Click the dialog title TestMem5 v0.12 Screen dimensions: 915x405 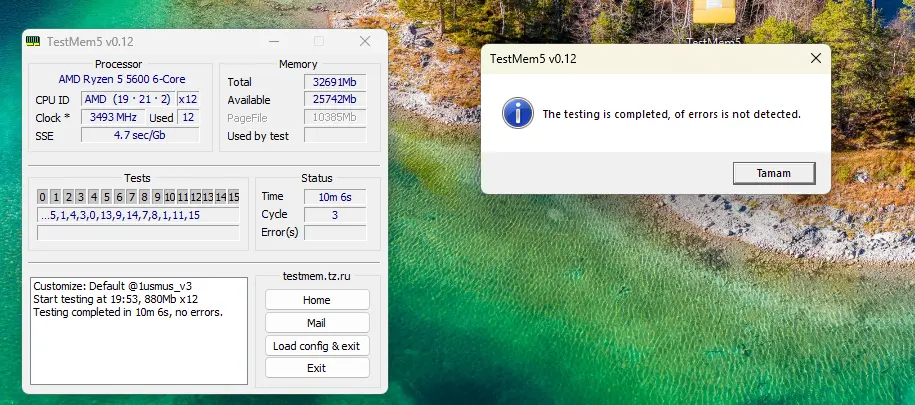[533, 58]
